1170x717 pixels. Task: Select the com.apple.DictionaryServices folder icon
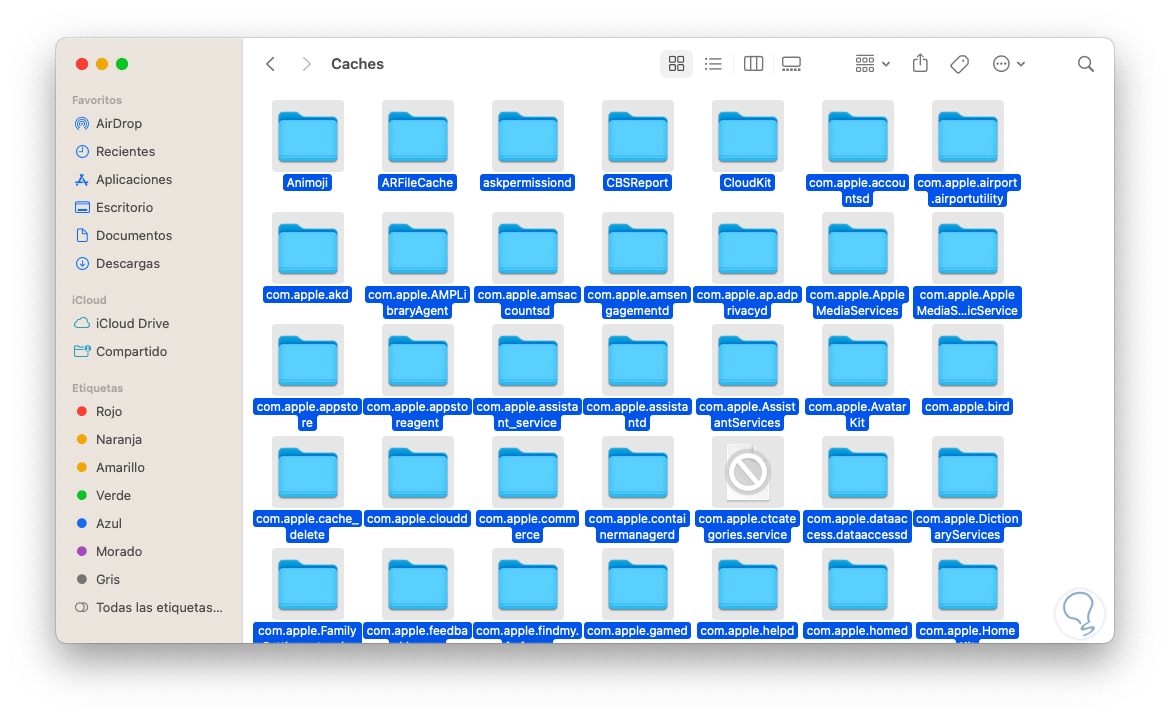point(968,472)
